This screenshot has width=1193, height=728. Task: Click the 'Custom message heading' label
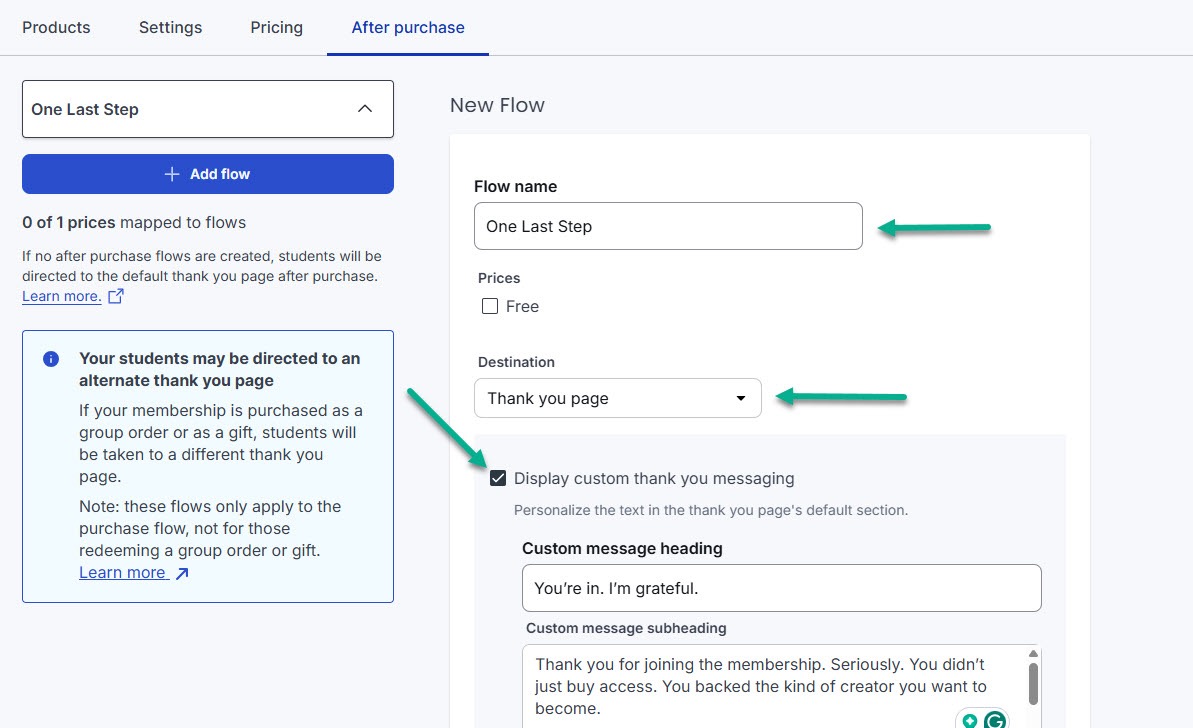[x=622, y=548]
